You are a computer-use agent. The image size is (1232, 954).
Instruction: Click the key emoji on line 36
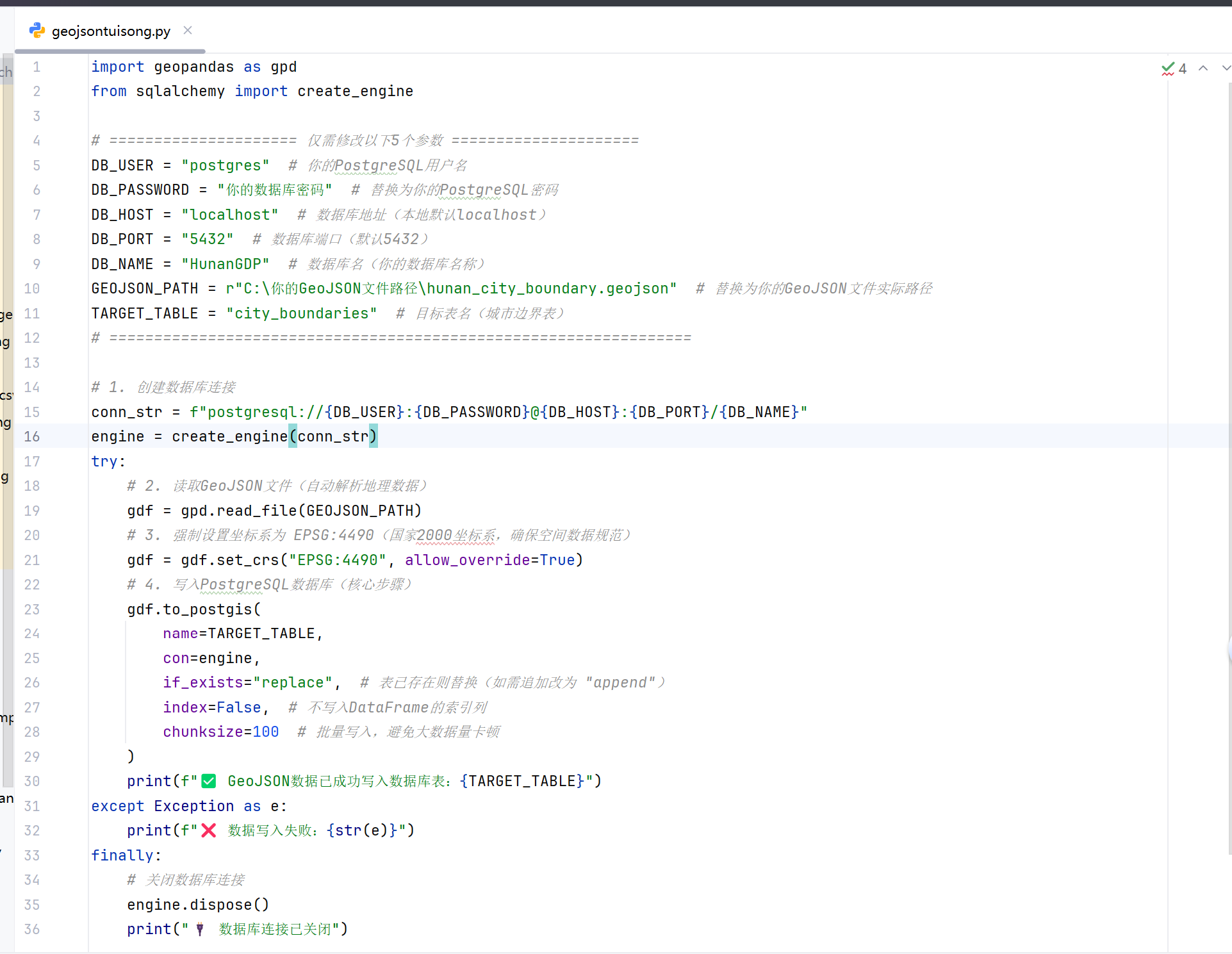click(200, 929)
